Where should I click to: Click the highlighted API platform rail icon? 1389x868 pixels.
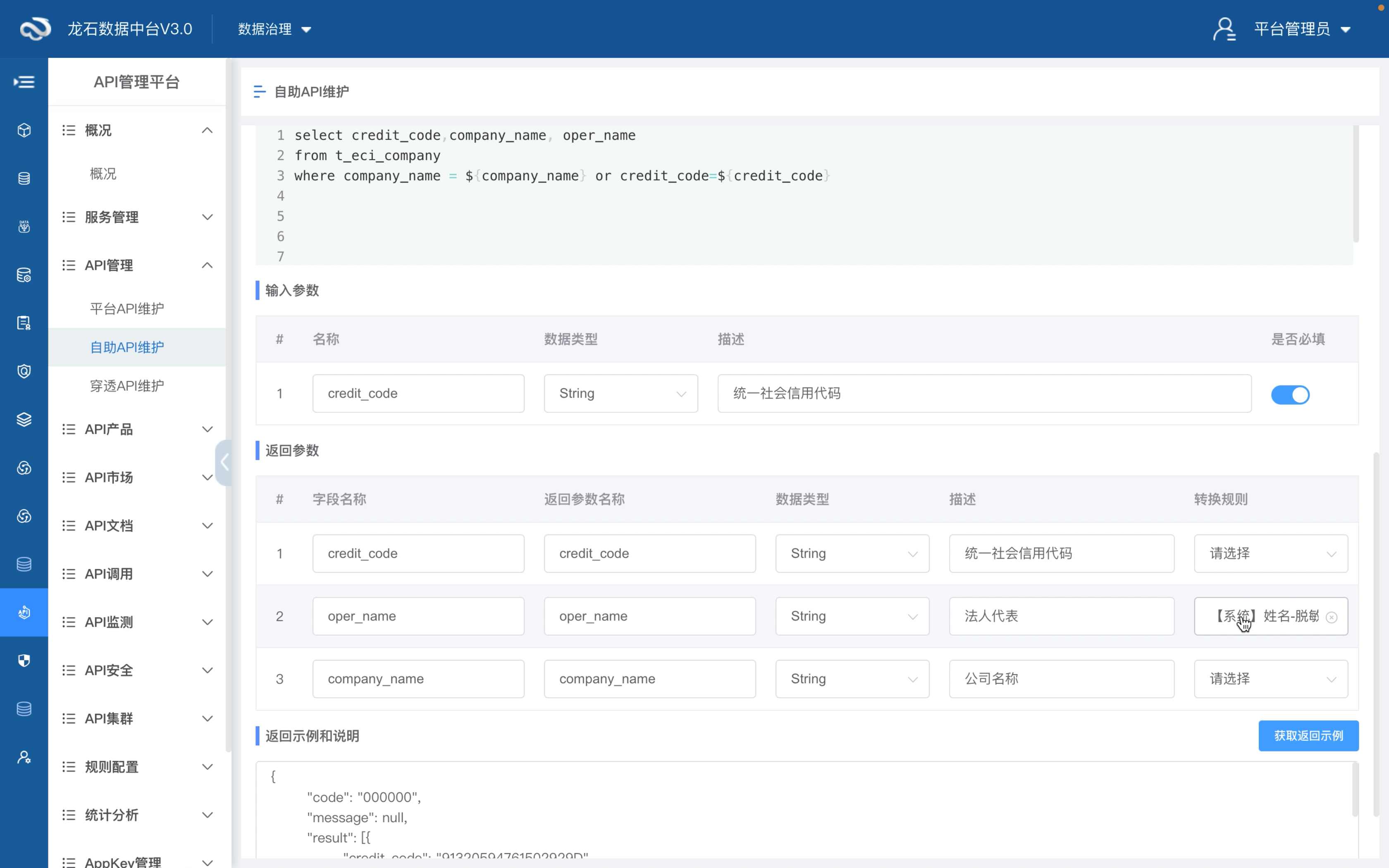pos(24,613)
